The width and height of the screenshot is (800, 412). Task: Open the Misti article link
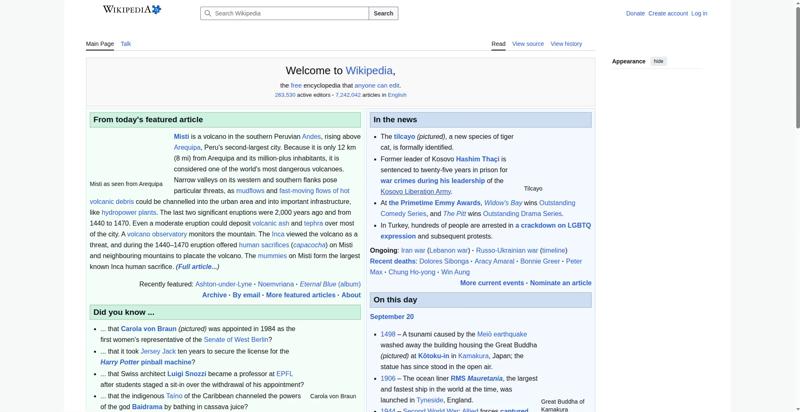181,137
